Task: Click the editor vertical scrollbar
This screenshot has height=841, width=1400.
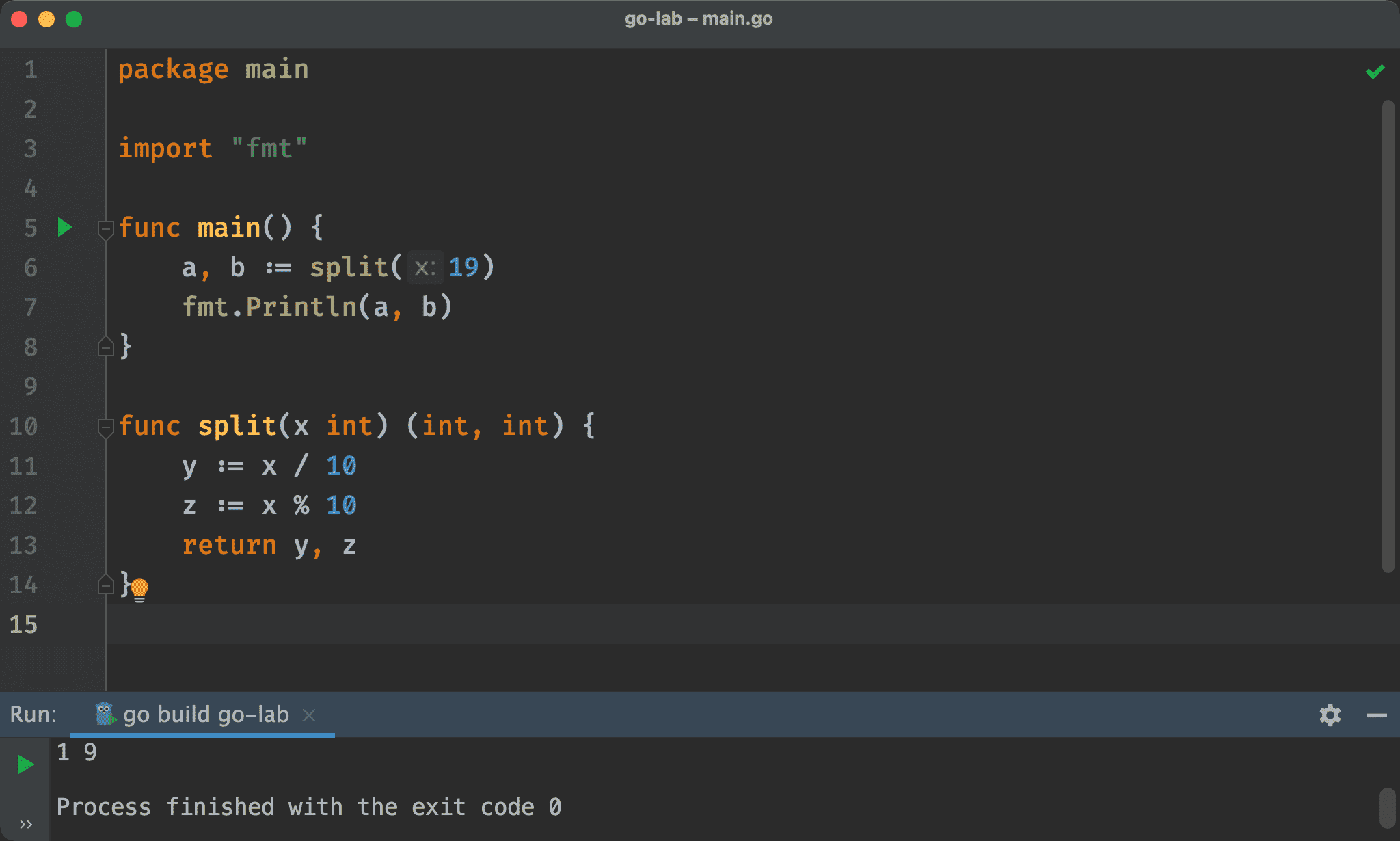Action: 1388,336
